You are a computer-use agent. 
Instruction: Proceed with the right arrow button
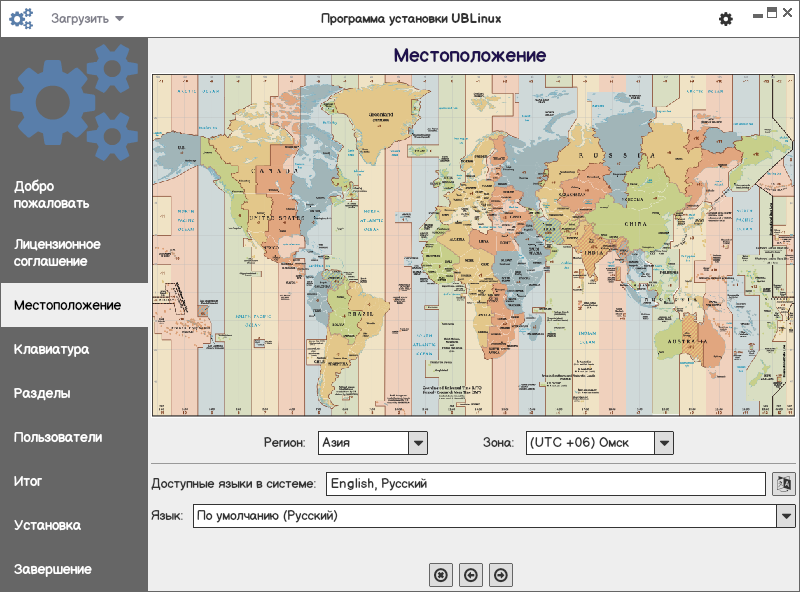pyautogui.click(x=501, y=575)
